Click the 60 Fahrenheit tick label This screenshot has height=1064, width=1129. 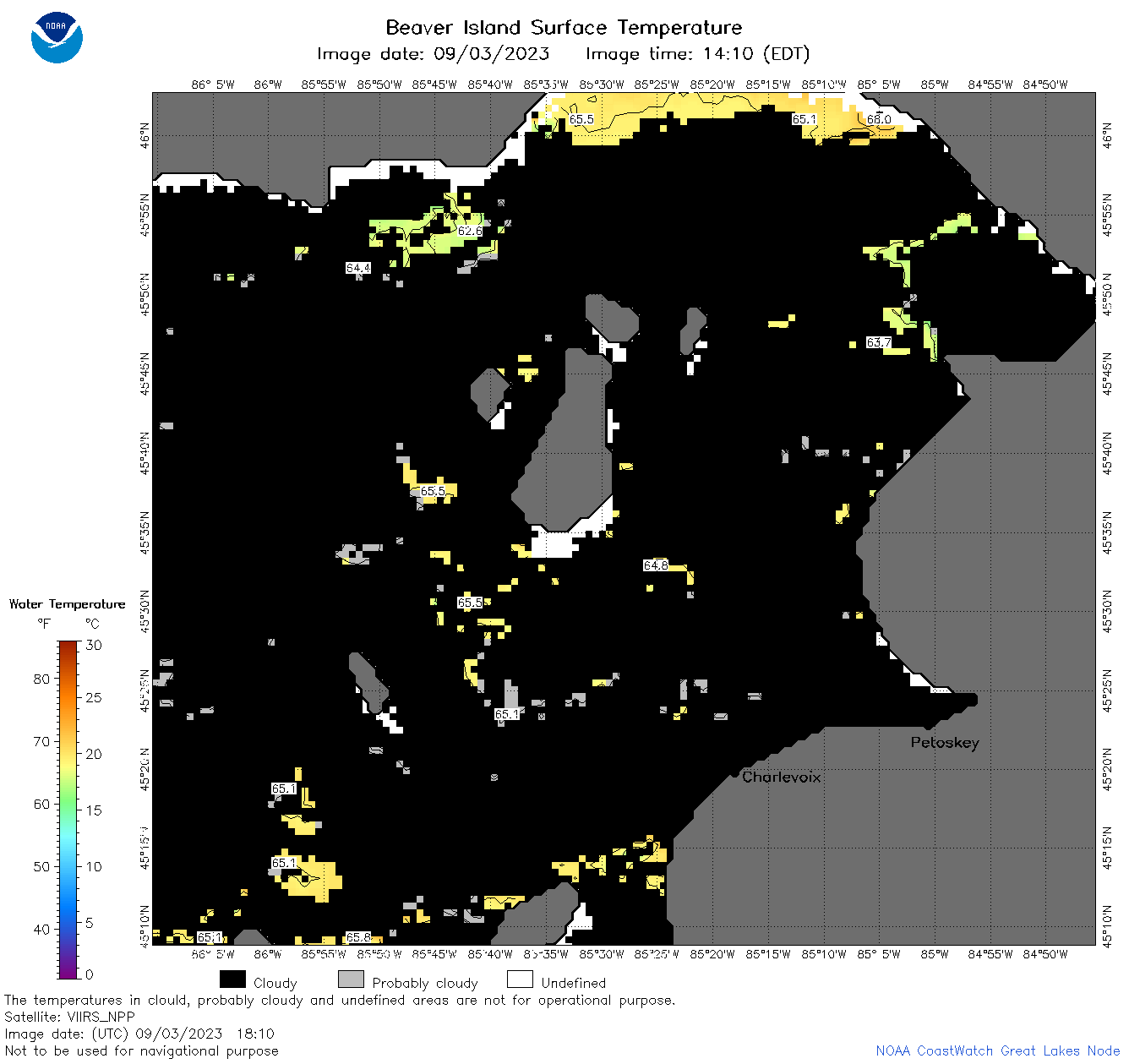click(41, 804)
